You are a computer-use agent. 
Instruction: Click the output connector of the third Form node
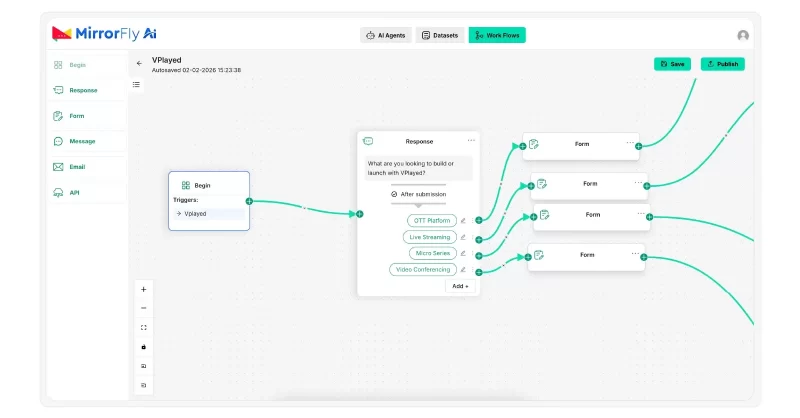coord(649,217)
